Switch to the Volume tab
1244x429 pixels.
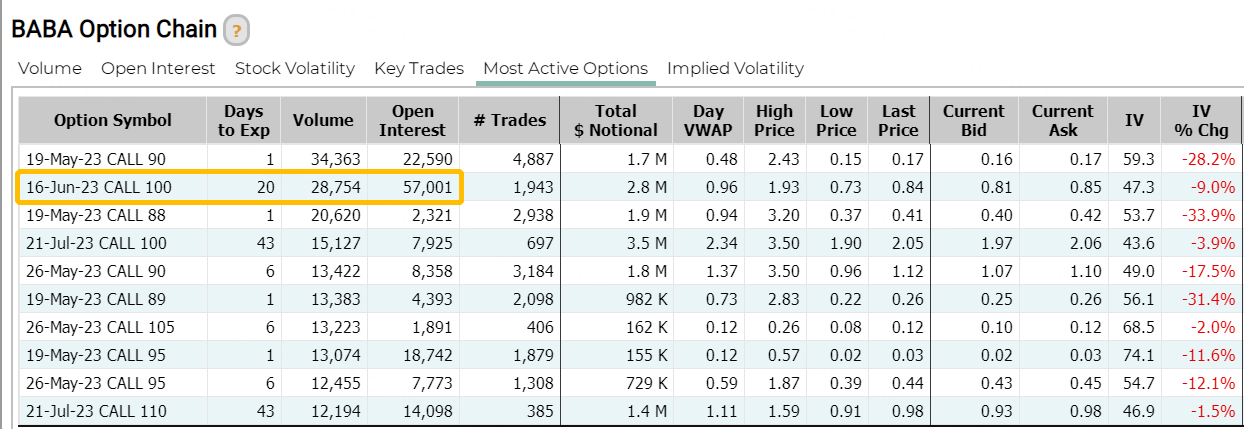coord(50,69)
